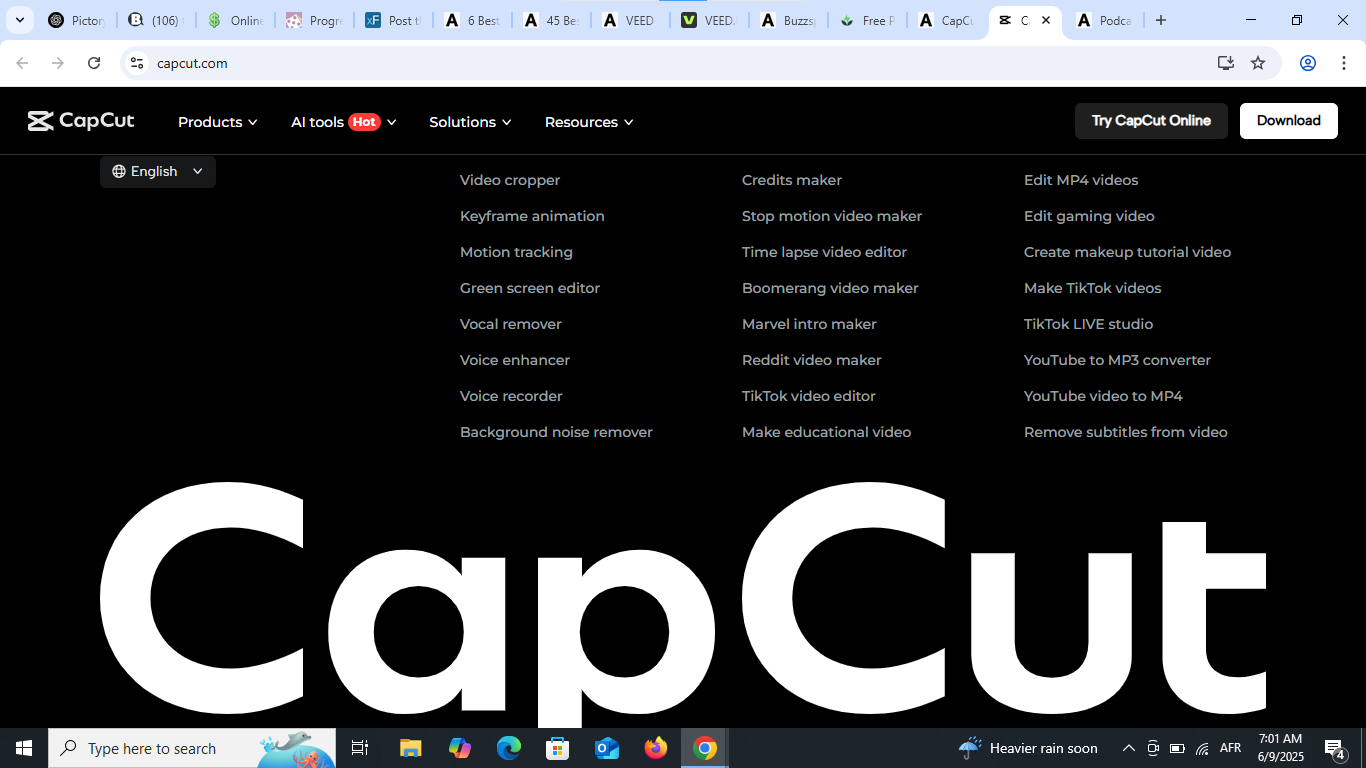
Task: Open Background noise remover link
Action: click(556, 432)
